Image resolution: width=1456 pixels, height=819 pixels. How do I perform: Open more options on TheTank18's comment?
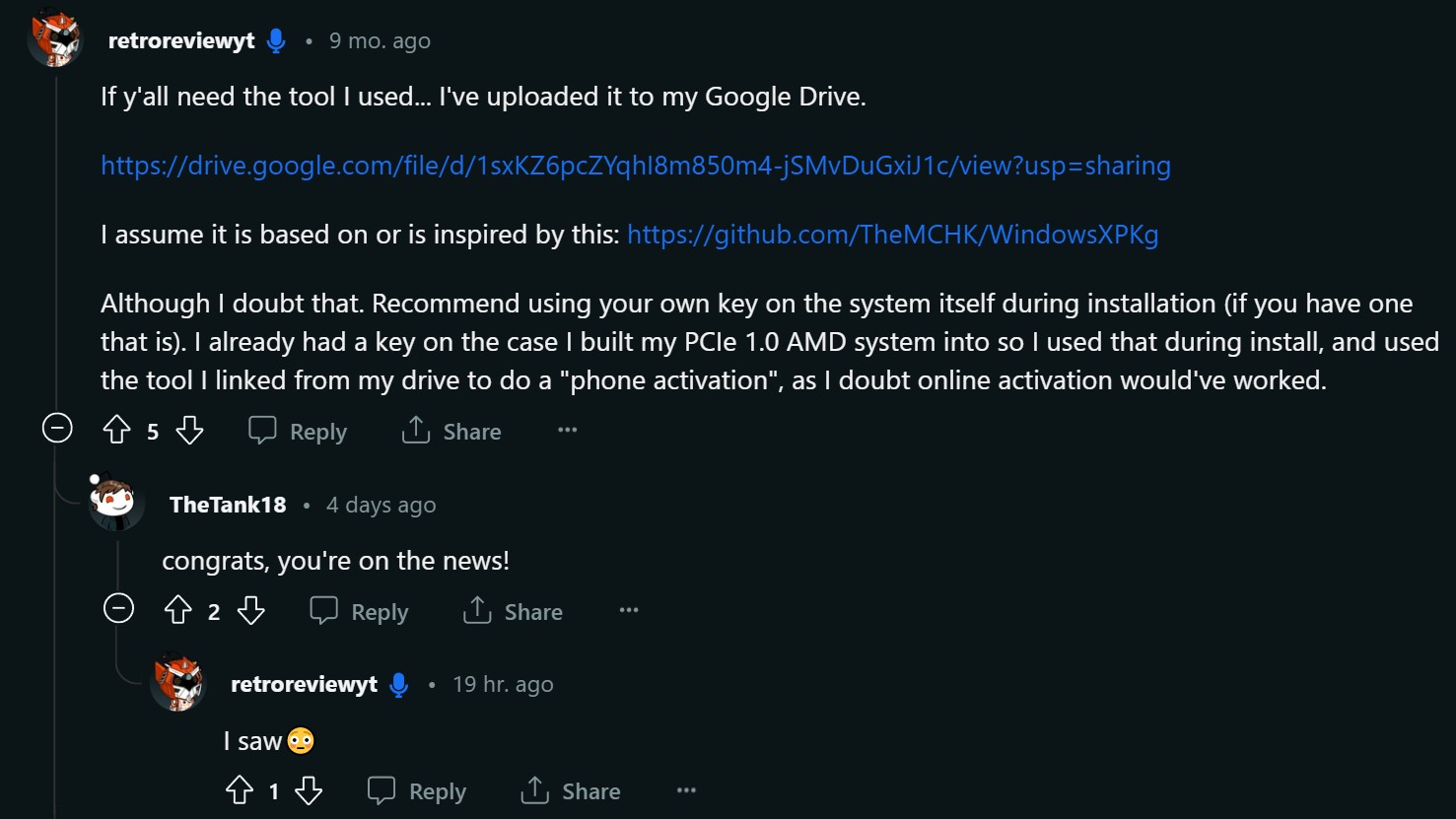click(629, 610)
